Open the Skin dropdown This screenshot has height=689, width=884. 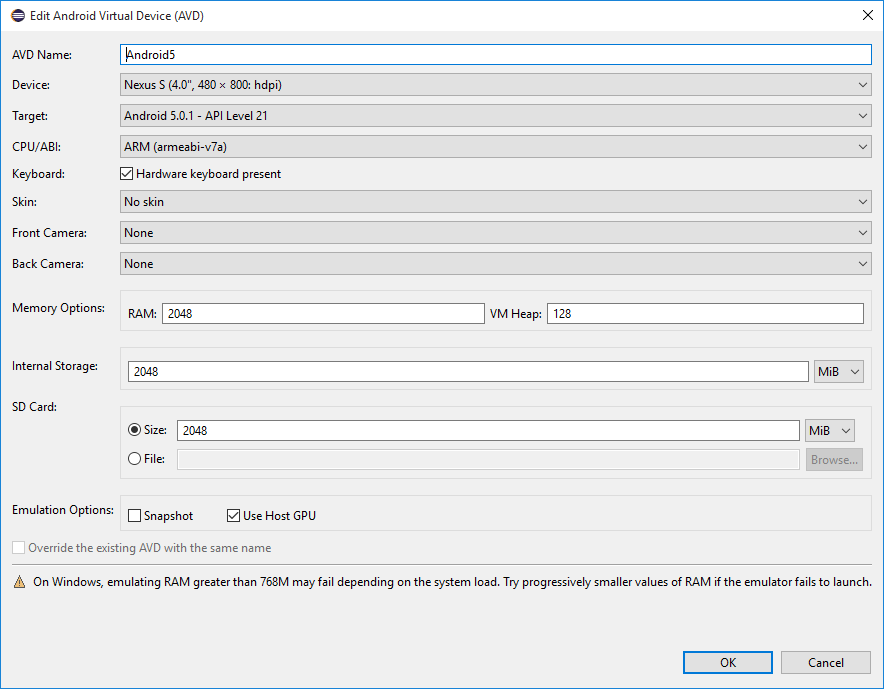click(x=496, y=202)
